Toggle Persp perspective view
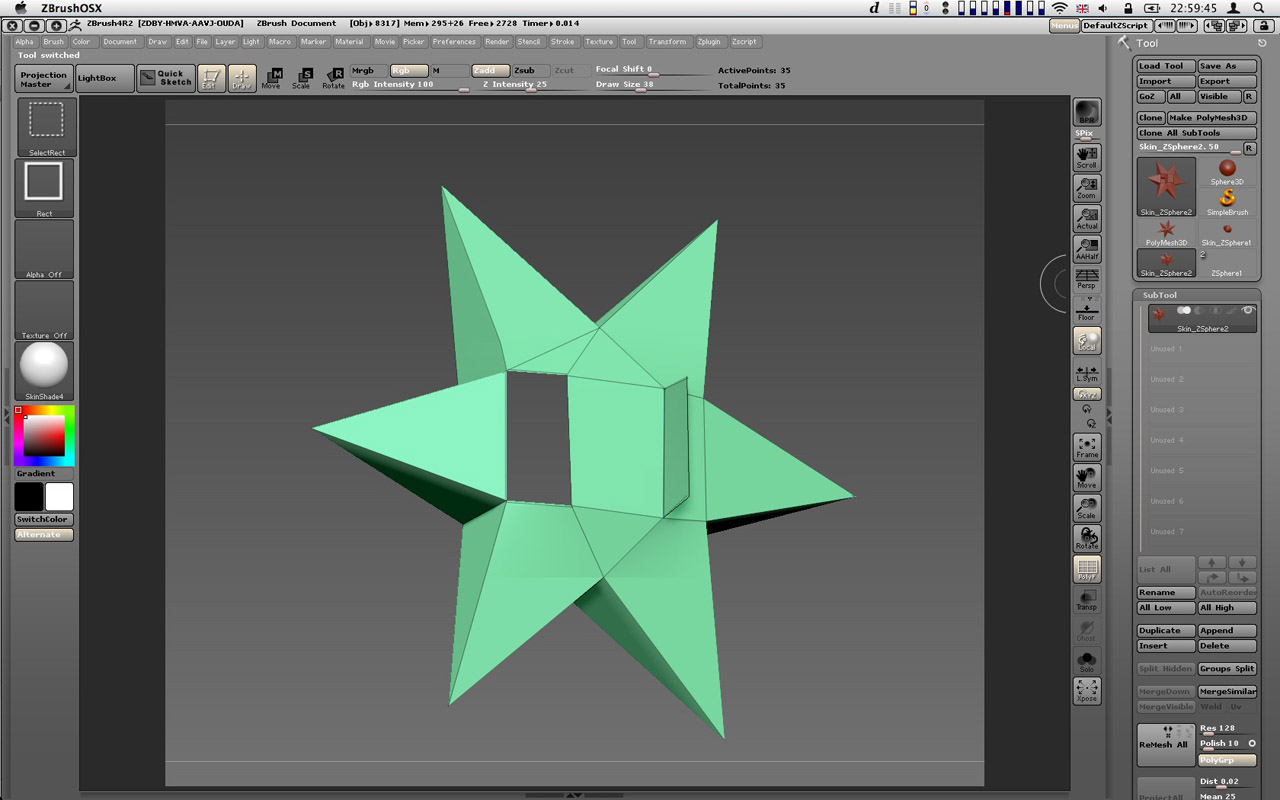The image size is (1280, 800). point(1086,279)
